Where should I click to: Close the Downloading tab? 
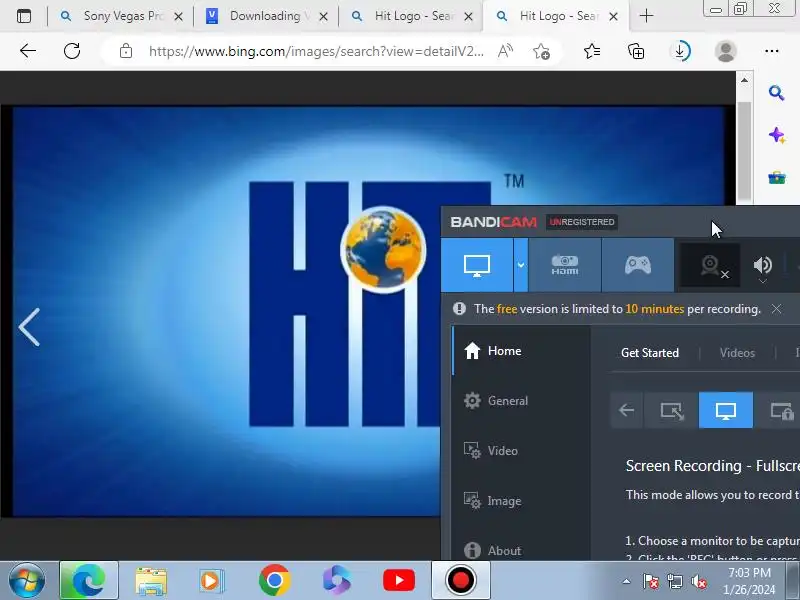click(x=323, y=17)
